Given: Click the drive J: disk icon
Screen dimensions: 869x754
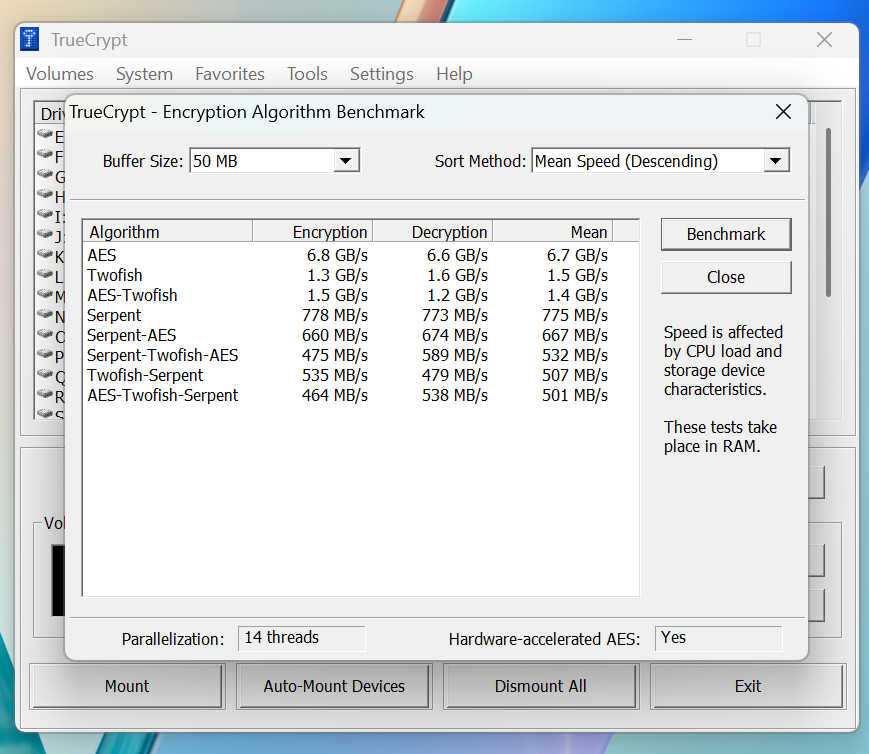Looking at the screenshot, I should 46,235.
